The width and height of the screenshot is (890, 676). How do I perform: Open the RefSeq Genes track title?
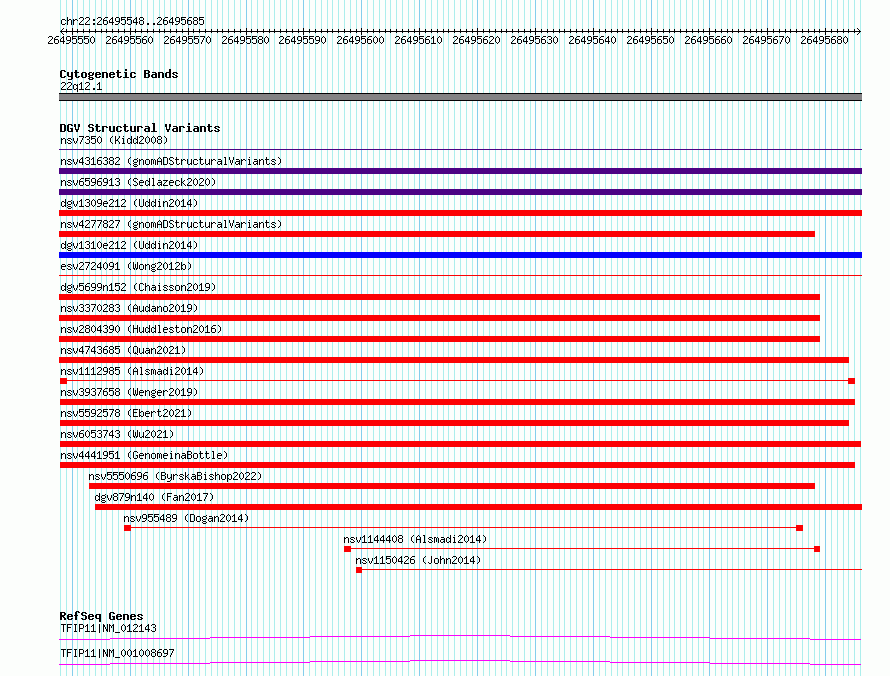coord(101,616)
